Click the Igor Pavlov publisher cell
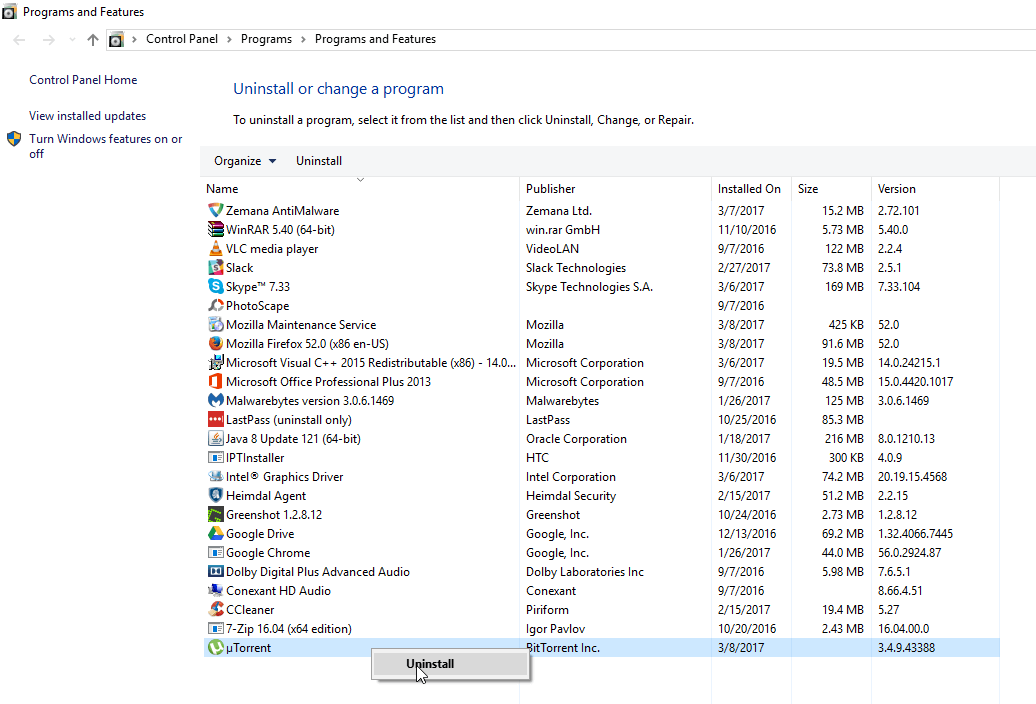Viewport: 1036px width, 704px height. [556, 629]
